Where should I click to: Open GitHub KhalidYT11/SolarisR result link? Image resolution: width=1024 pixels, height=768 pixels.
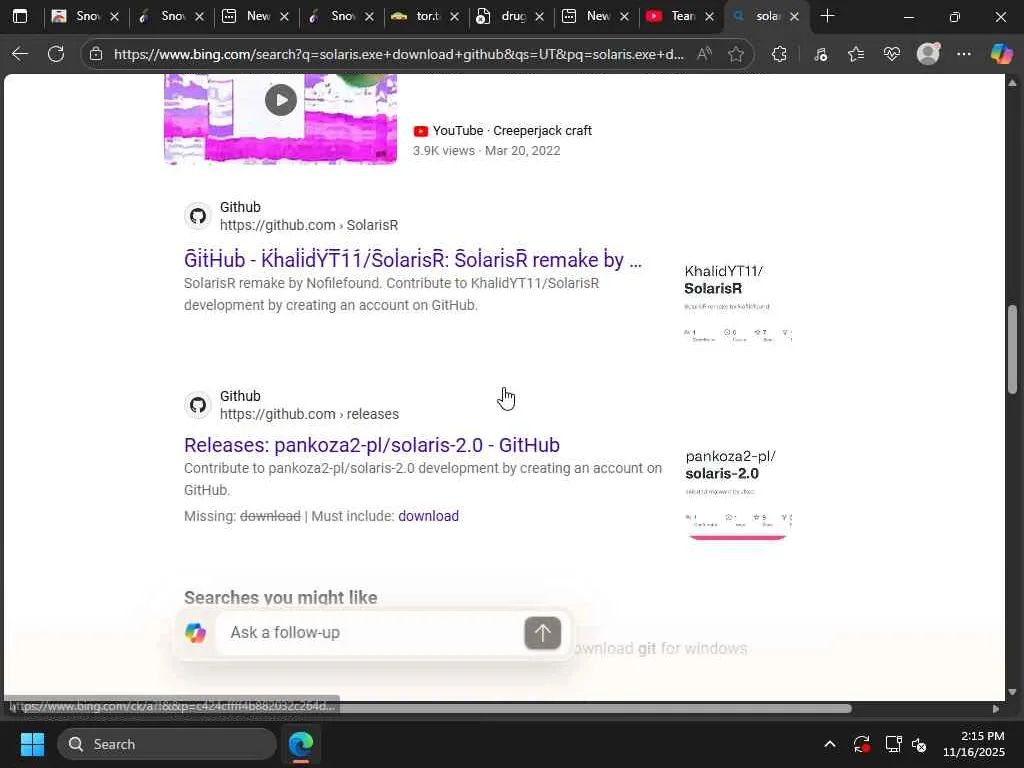tap(413, 259)
